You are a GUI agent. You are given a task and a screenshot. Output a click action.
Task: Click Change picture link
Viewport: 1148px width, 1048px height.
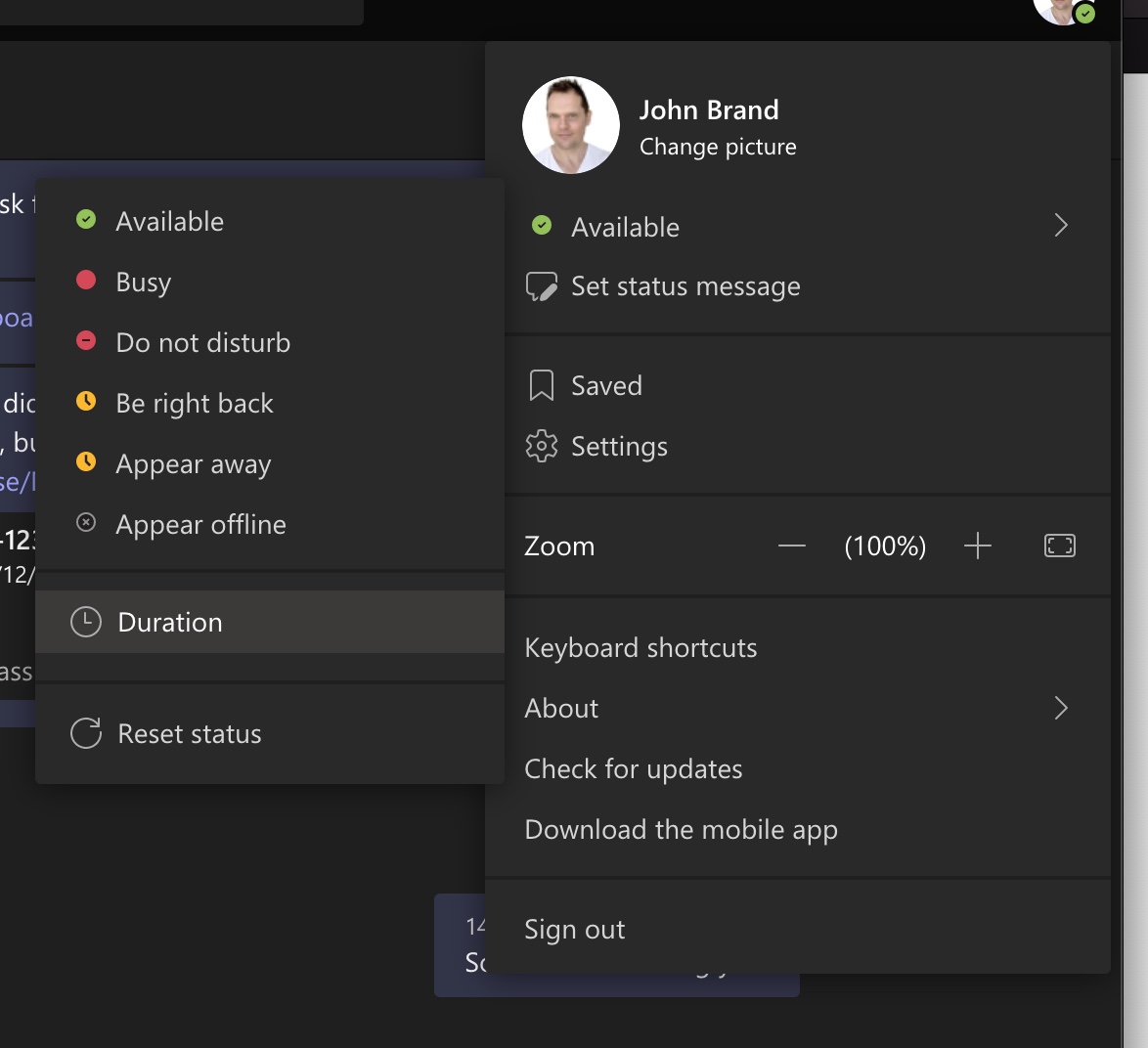tap(718, 147)
